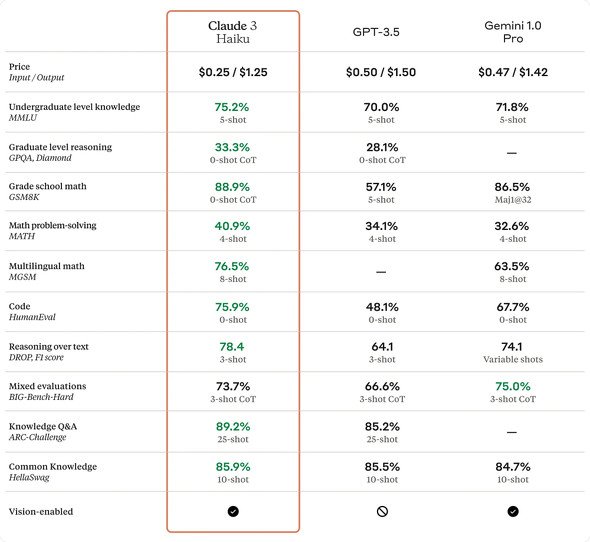Image resolution: width=590 pixels, height=542 pixels.
Task: Click the Gemini 1.0 Pro vision checkmark icon
Action: pyautogui.click(x=512, y=511)
